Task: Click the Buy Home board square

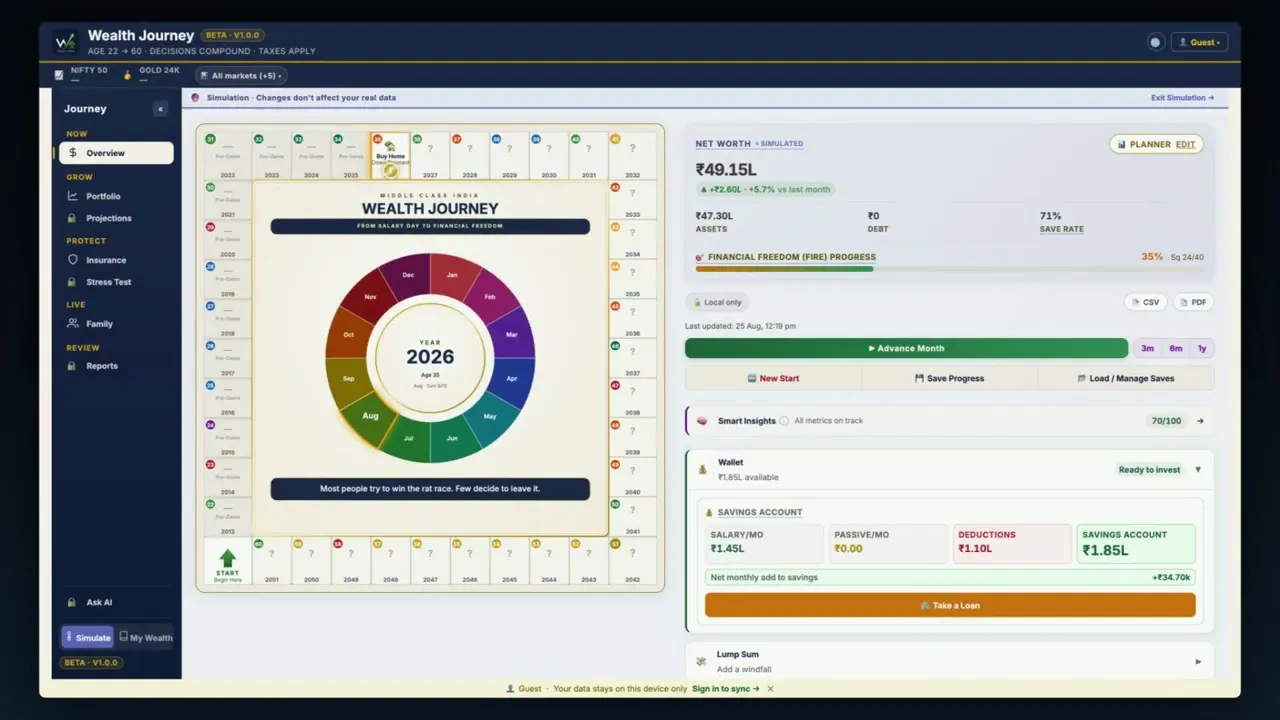Action: click(x=390, y=156)
